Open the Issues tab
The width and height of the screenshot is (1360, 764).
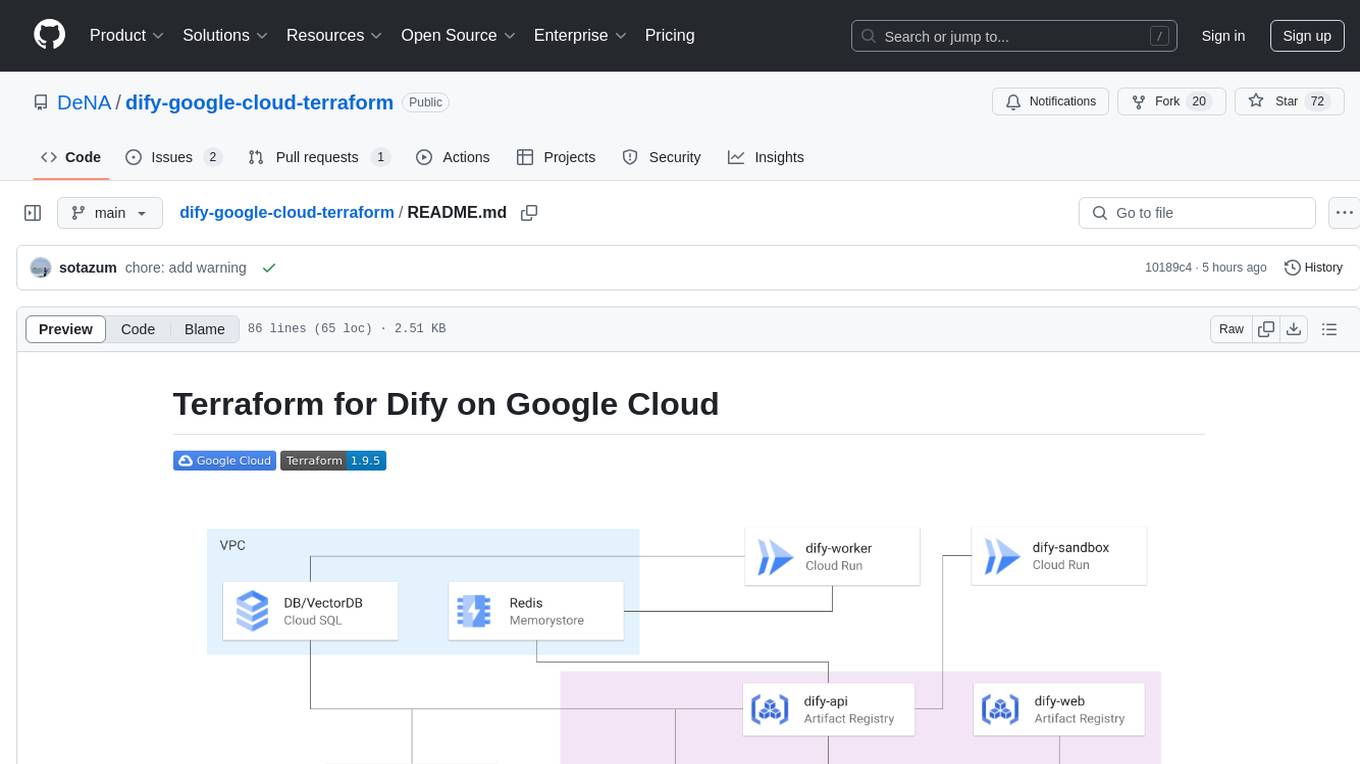[x=173, y=157]
